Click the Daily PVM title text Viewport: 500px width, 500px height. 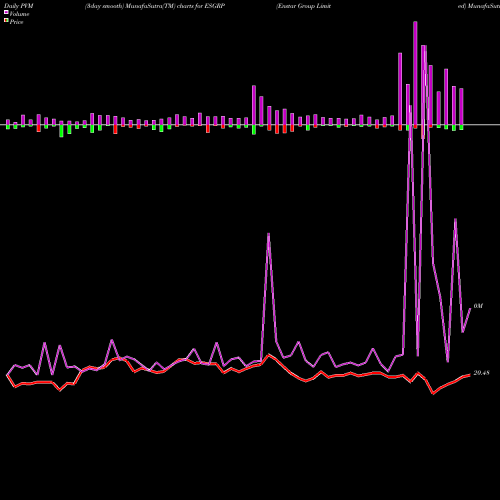click(19, 6)
